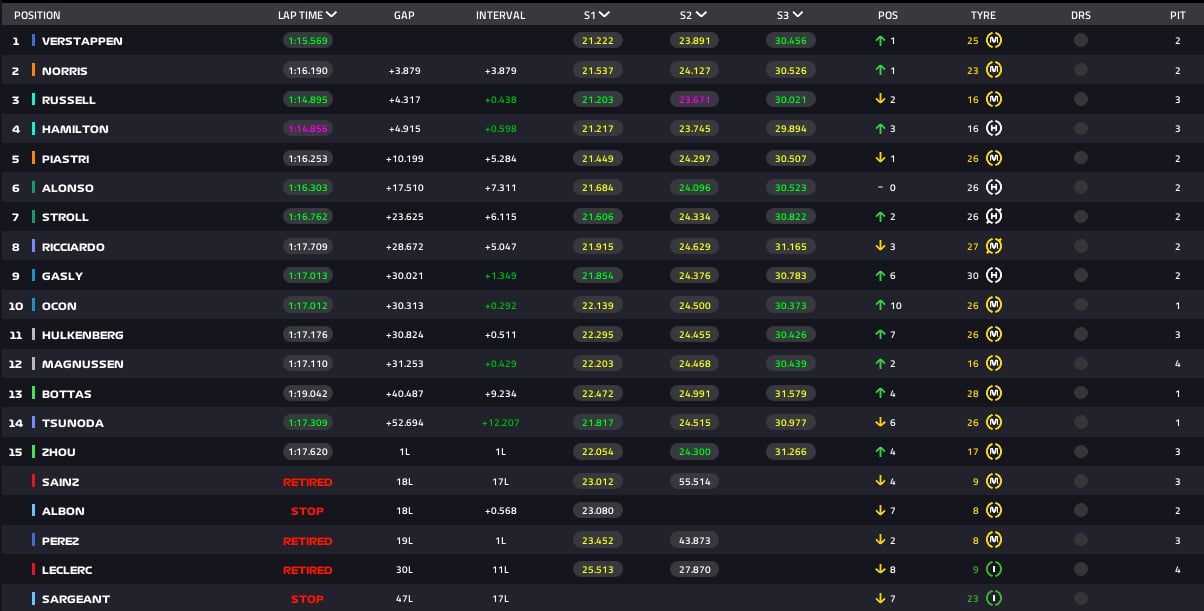Click Bottas's 1:19.042 lap time

[x=307, y=394]
